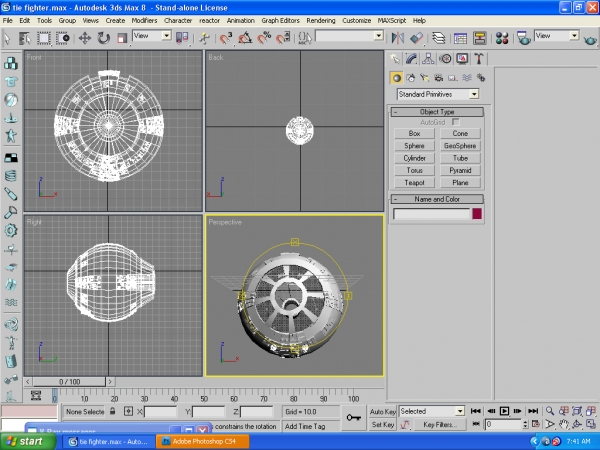This screenshot has height=450, width=600.
Task: Select the Cameras category icon
Action: point(439,78)
